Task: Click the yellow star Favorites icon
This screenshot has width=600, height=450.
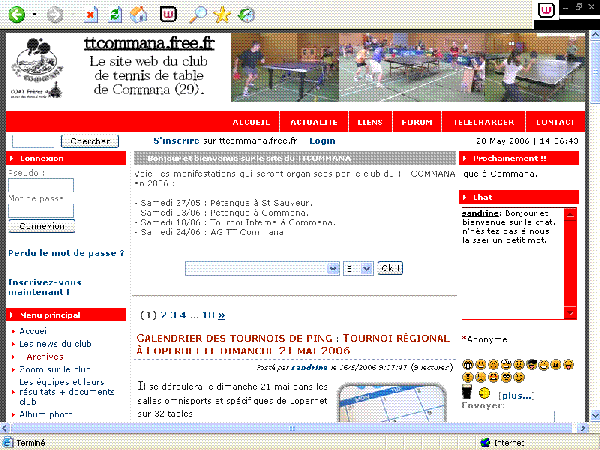Action: 222,15
